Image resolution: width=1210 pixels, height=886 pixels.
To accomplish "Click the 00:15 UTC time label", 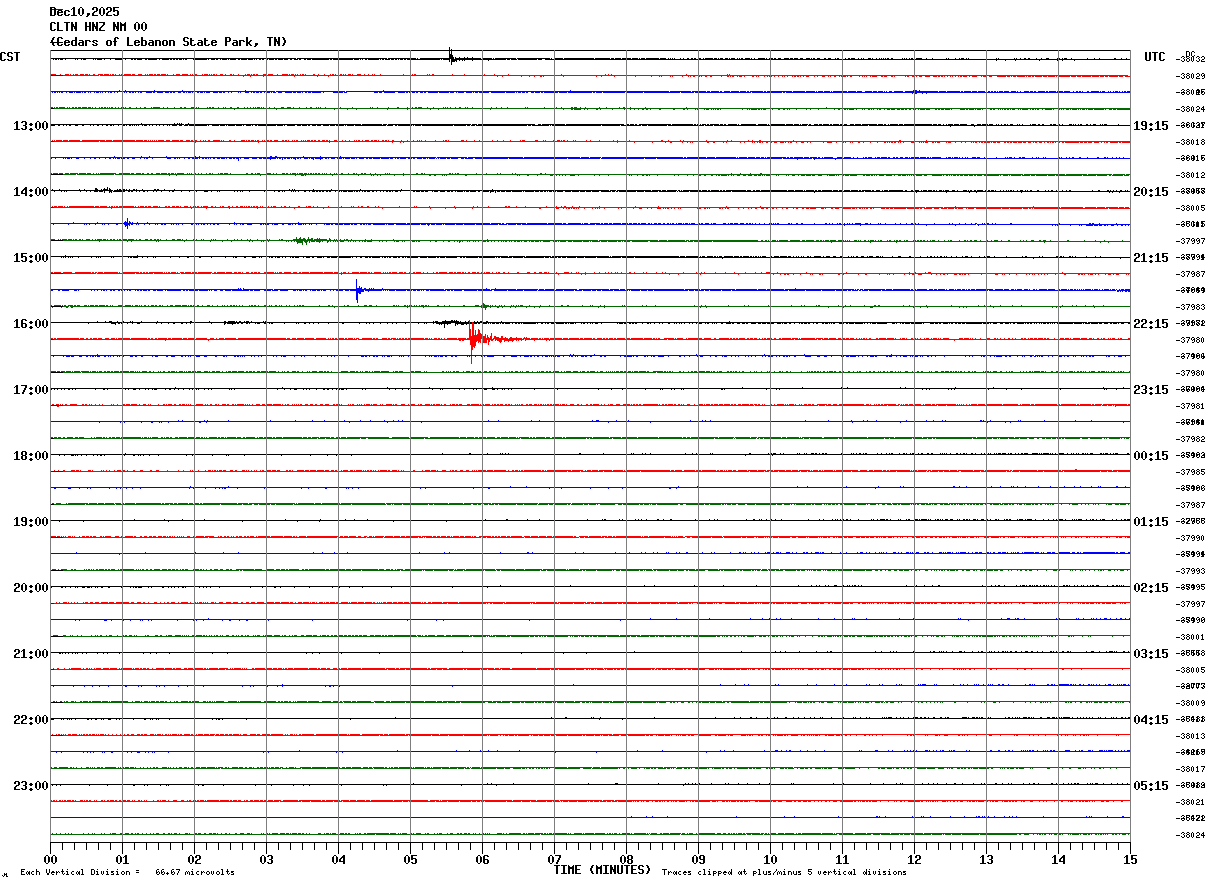I will pos(1151,456).
